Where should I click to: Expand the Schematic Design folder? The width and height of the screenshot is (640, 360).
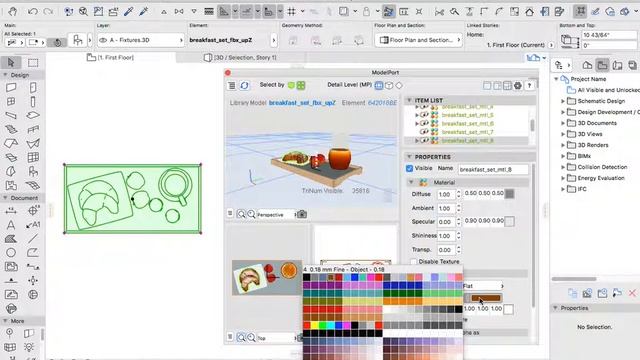563,101
